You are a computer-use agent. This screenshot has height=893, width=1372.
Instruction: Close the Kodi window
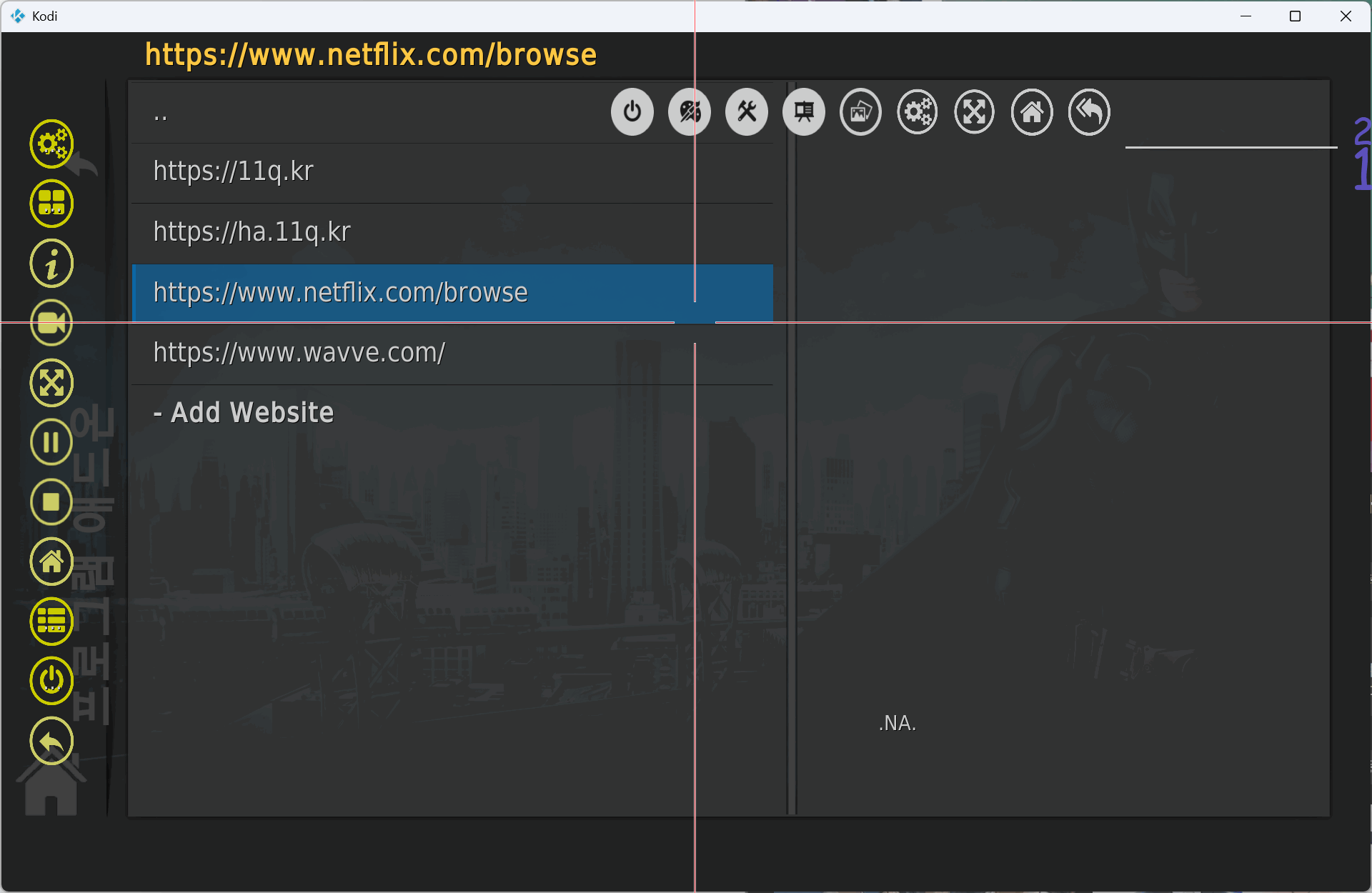1346,16
